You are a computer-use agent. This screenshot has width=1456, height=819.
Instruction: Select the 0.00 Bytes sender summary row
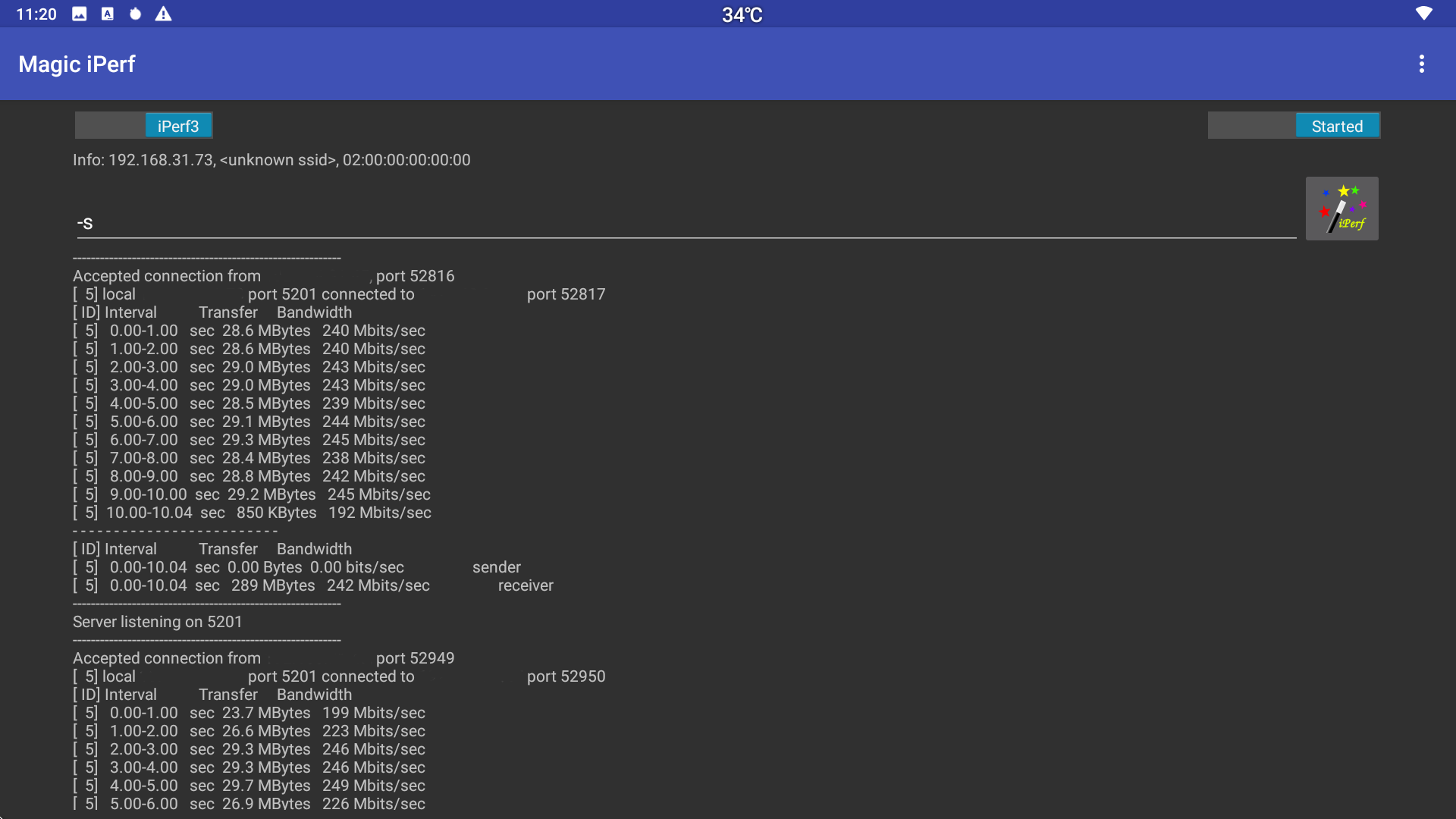point(297,567)
